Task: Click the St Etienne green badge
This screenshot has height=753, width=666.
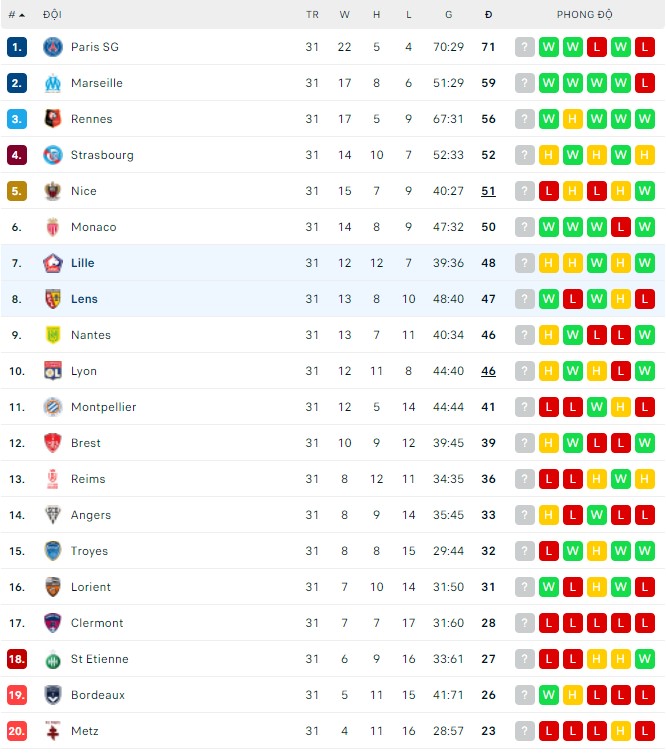Action: [53, 659]
